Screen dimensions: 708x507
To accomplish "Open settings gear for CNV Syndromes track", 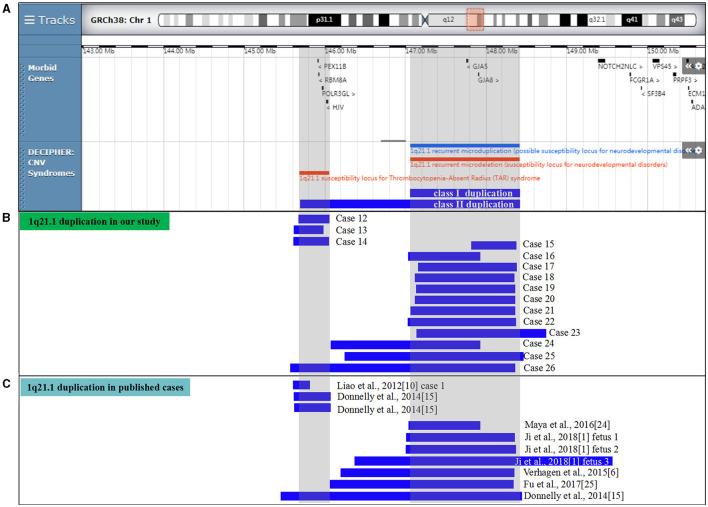I will tap(699, 150).
